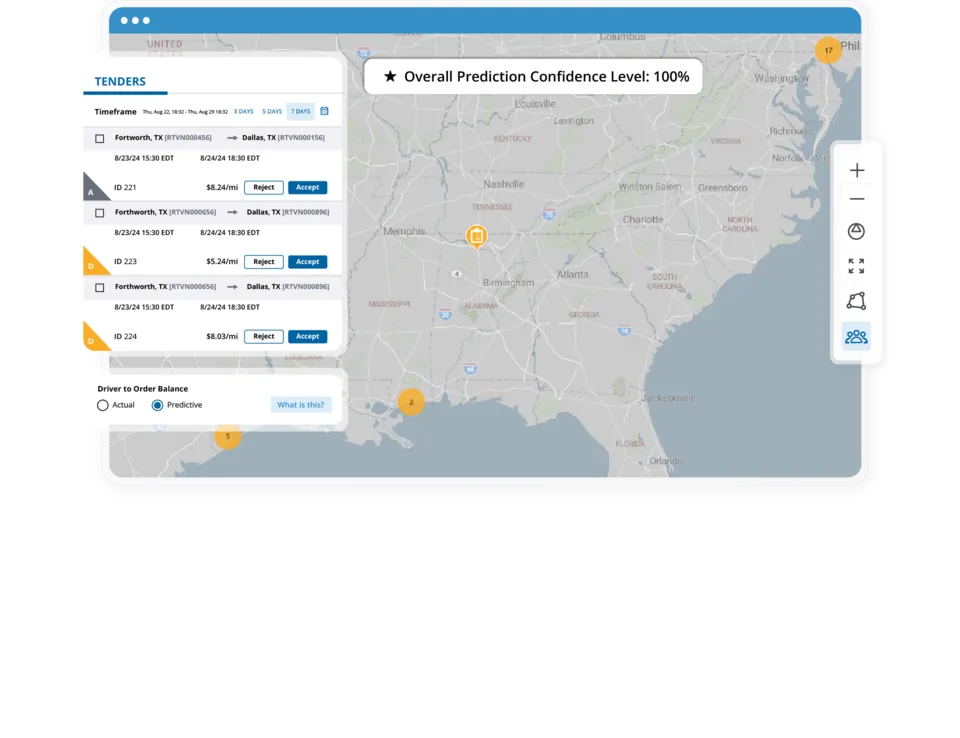960x738 pixels.
Task: Click the cluster marker labeled 17 near Philadelphia
Action: point(828,48)
